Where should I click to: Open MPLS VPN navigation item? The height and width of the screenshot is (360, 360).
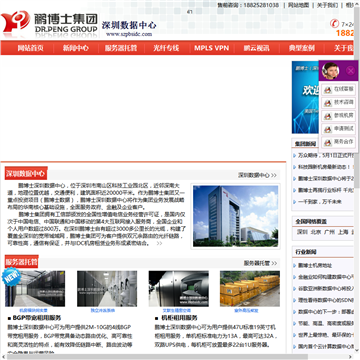212,48
